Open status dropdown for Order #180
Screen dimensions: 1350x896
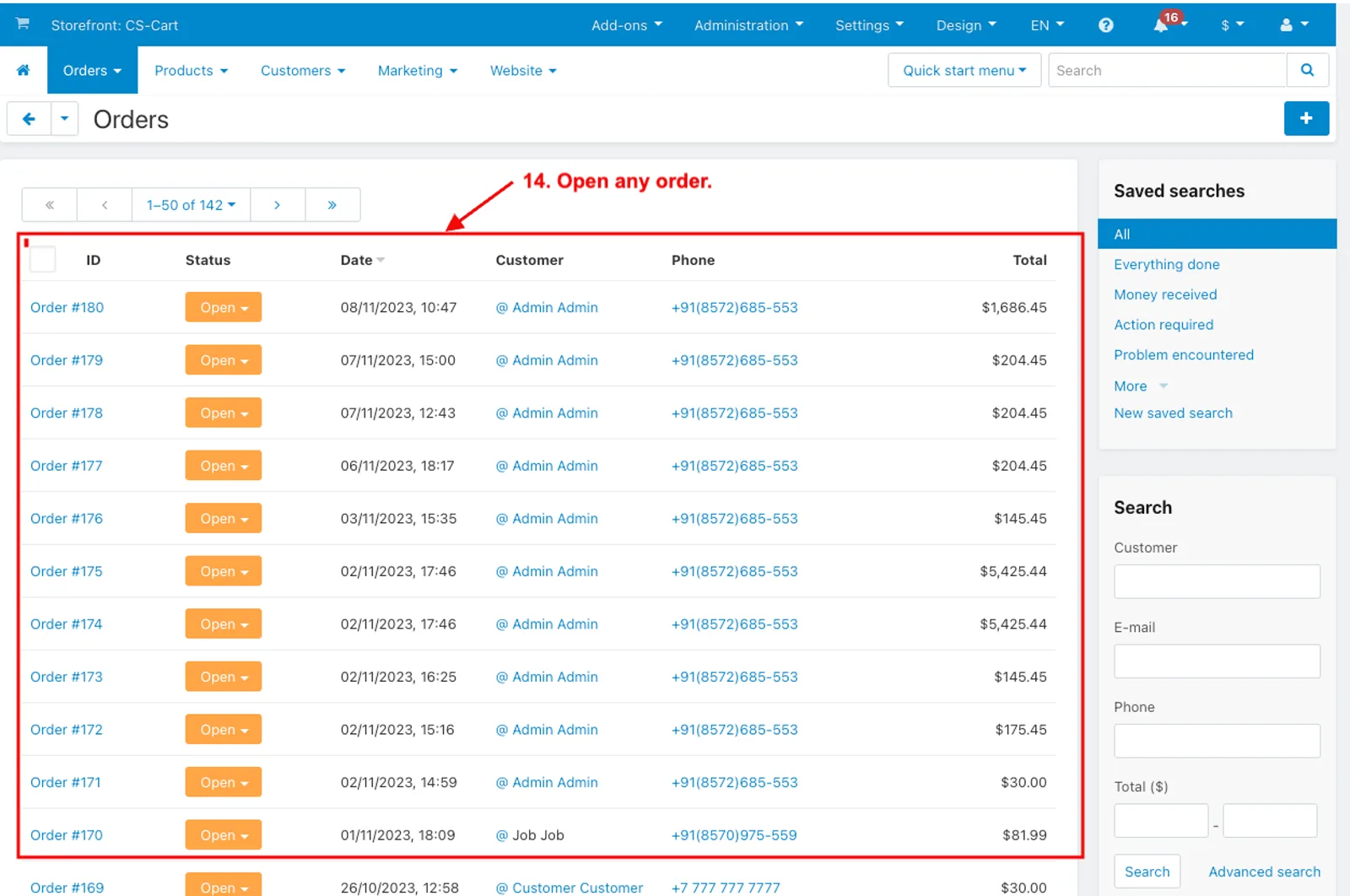(x=224, y=307)
